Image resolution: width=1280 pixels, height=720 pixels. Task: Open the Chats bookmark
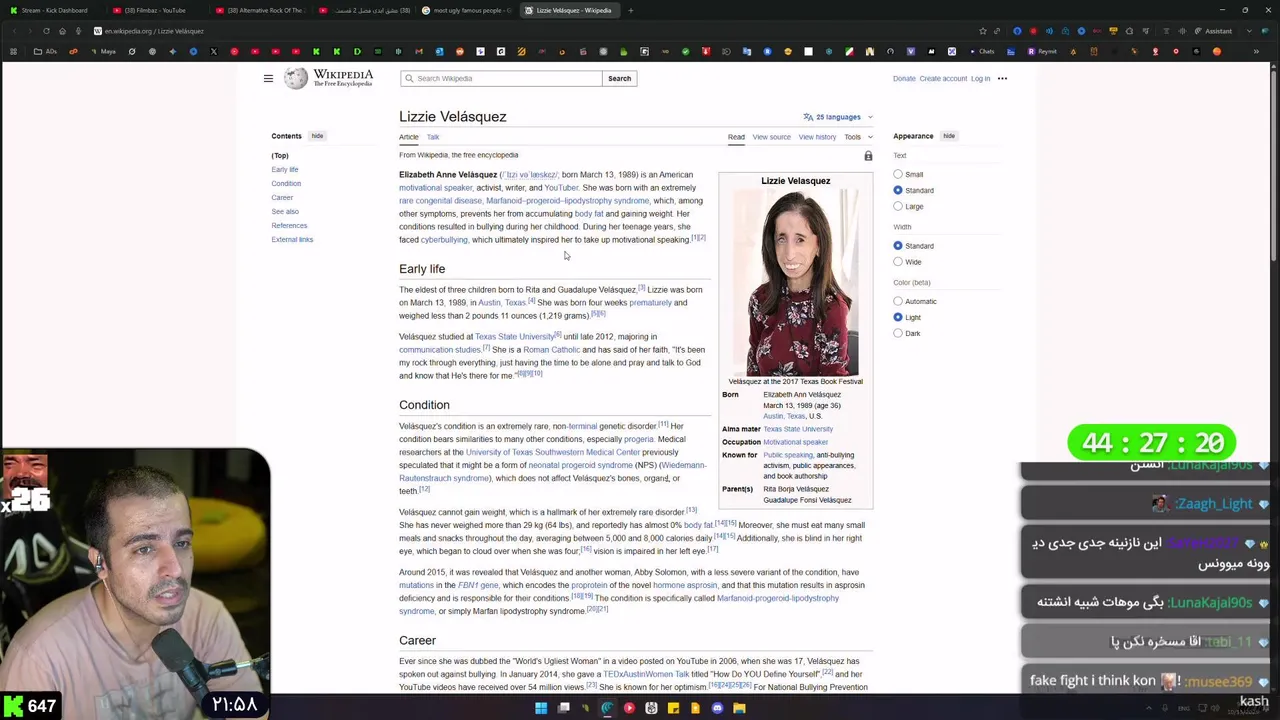coord(981,51)
